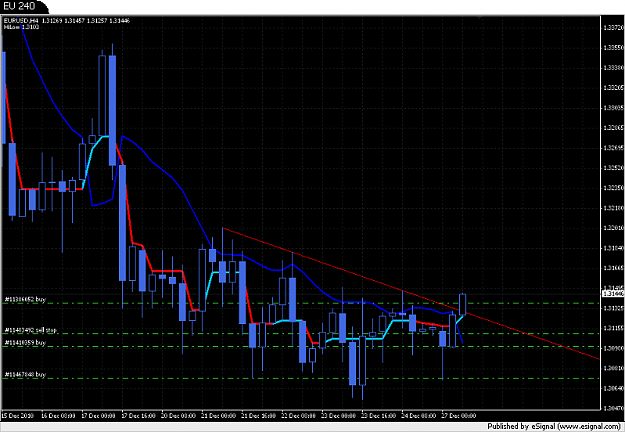Click the 15 Dec 2010 date label
The height and width of the screenshot is (432, 625).
pos(18,416)
